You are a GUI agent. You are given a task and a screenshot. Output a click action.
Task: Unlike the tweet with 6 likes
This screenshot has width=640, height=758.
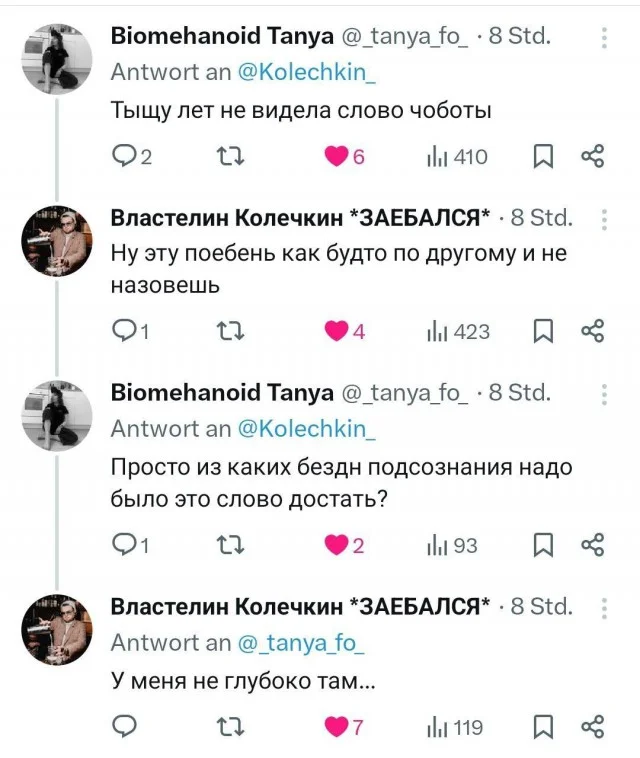tap(337, 156)
